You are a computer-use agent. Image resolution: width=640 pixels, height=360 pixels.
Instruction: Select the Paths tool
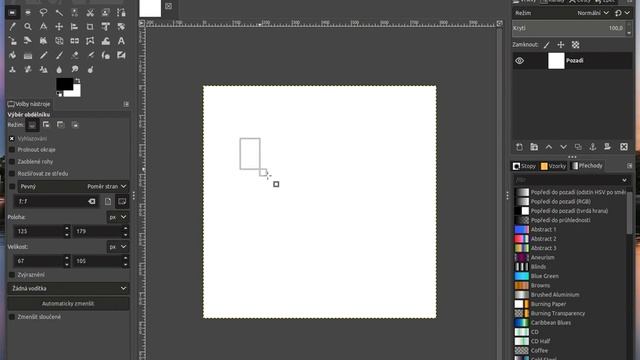[x=121, y=13]
